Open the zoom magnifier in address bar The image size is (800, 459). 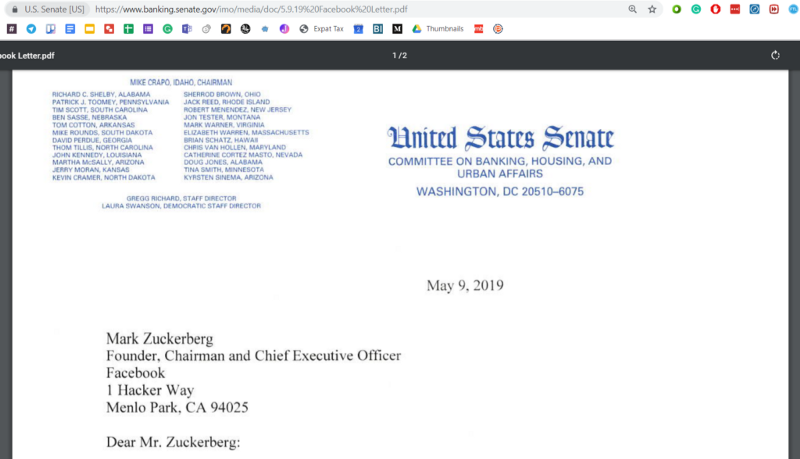pyautogui.click(x=633, y=9)
